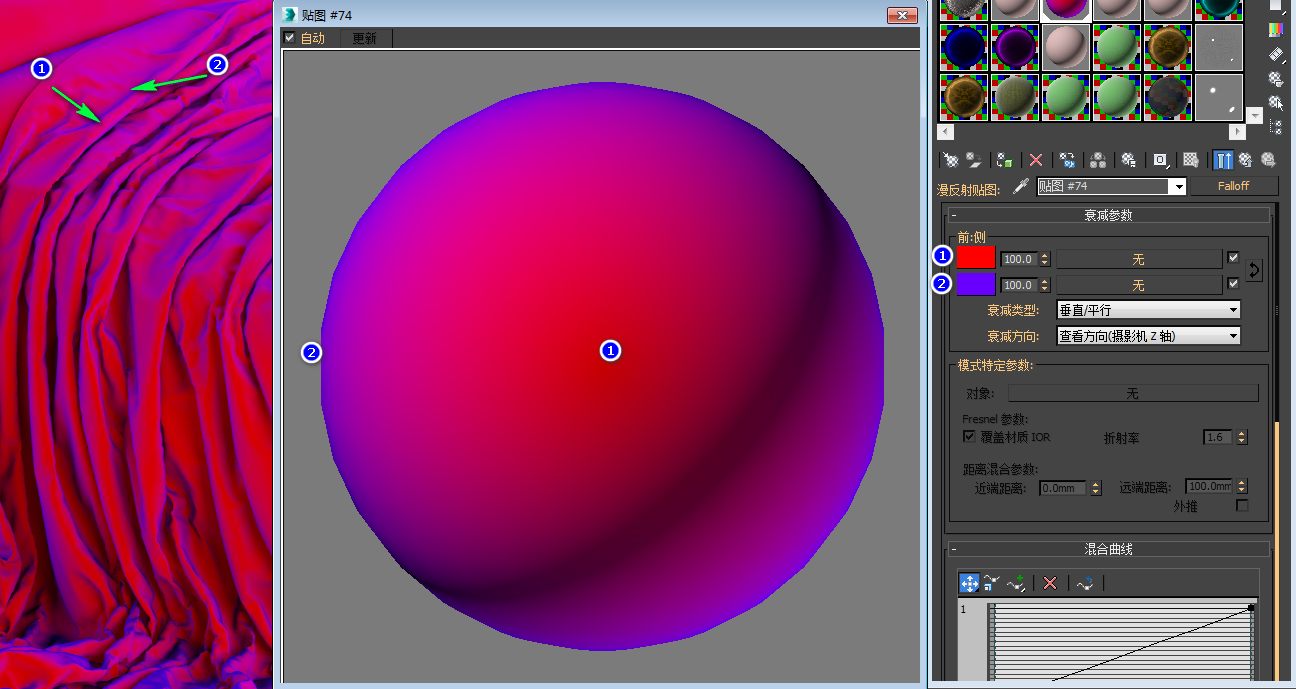Click sample slots scroll down arrow
Viewport: 1296px width, 689px height.
[1255, 115]
